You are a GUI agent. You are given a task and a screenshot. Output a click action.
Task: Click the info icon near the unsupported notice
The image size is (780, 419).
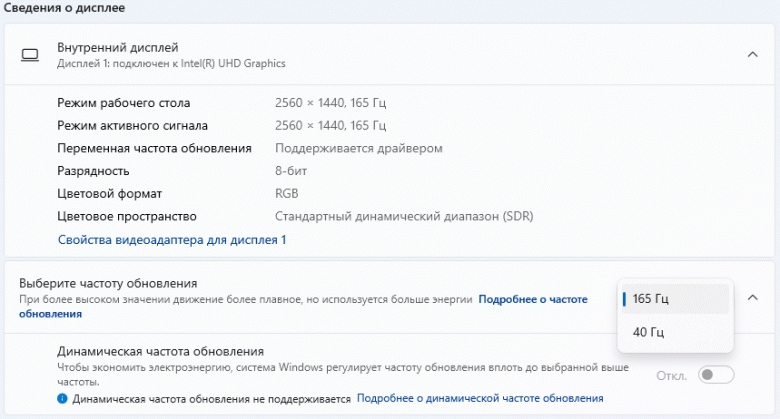point(62,399)
